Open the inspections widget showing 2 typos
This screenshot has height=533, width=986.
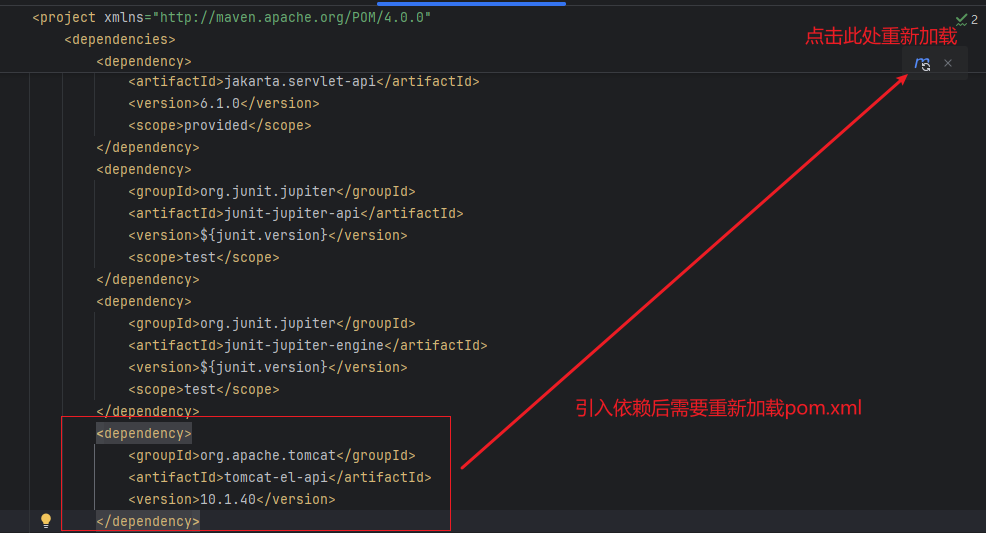pos(967,19)
